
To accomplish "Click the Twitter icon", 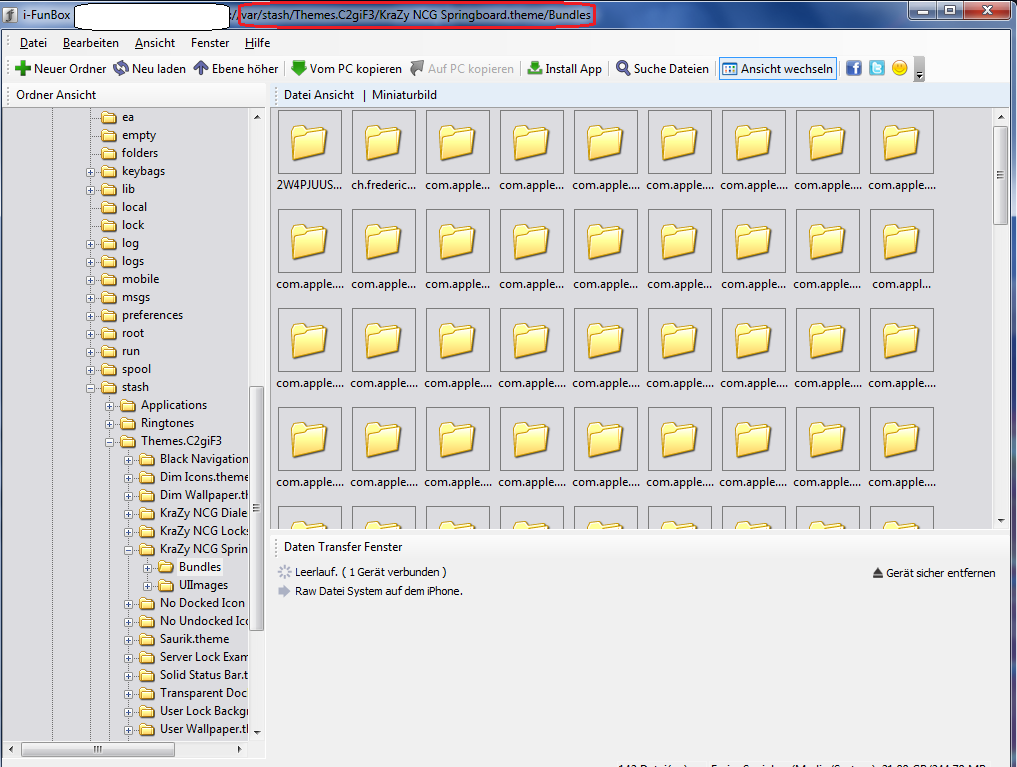I will coord(877,68).
